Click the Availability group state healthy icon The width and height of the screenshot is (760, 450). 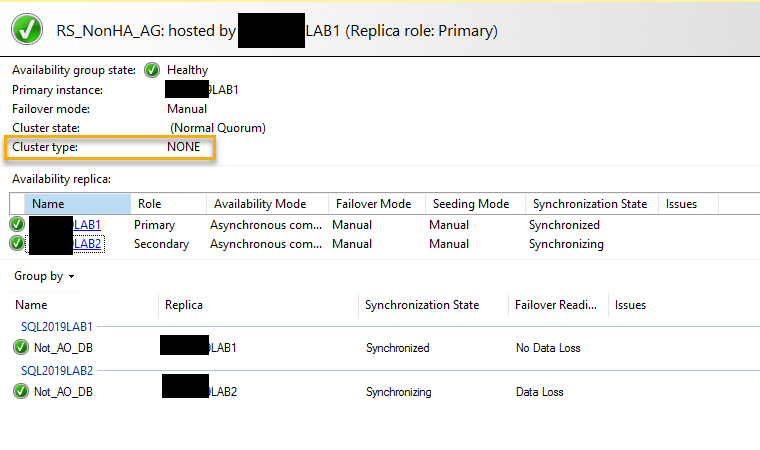[x=152, y=70]
